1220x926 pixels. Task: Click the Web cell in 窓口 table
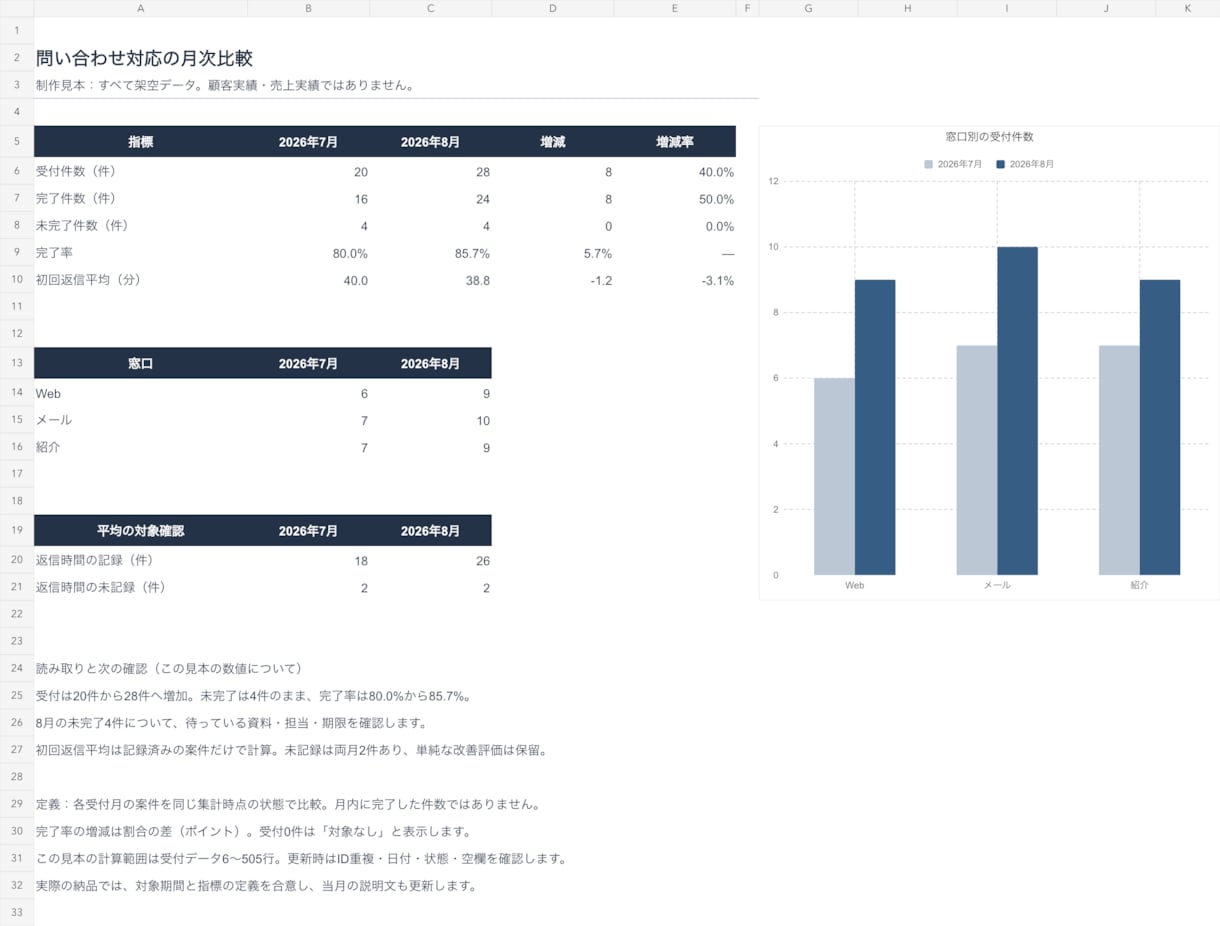140,394
